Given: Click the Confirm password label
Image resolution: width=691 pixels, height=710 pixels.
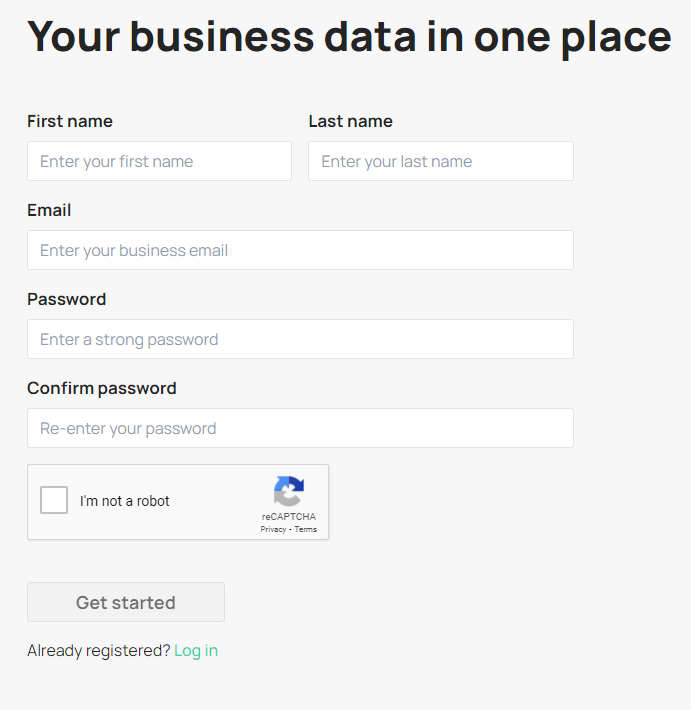Looking at the screenshot, I should 102,388.
